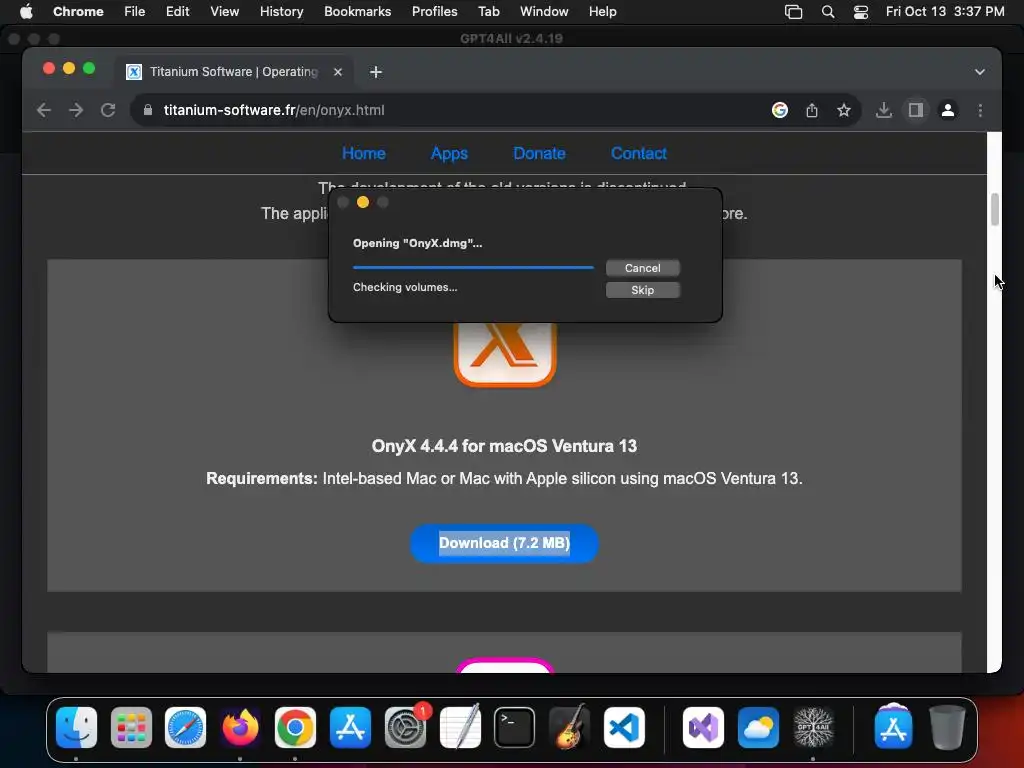The height and width of the screenshot is (768, 1024).
Task: Click the date and time in menu bar
Action: click(x=945, y=11)
